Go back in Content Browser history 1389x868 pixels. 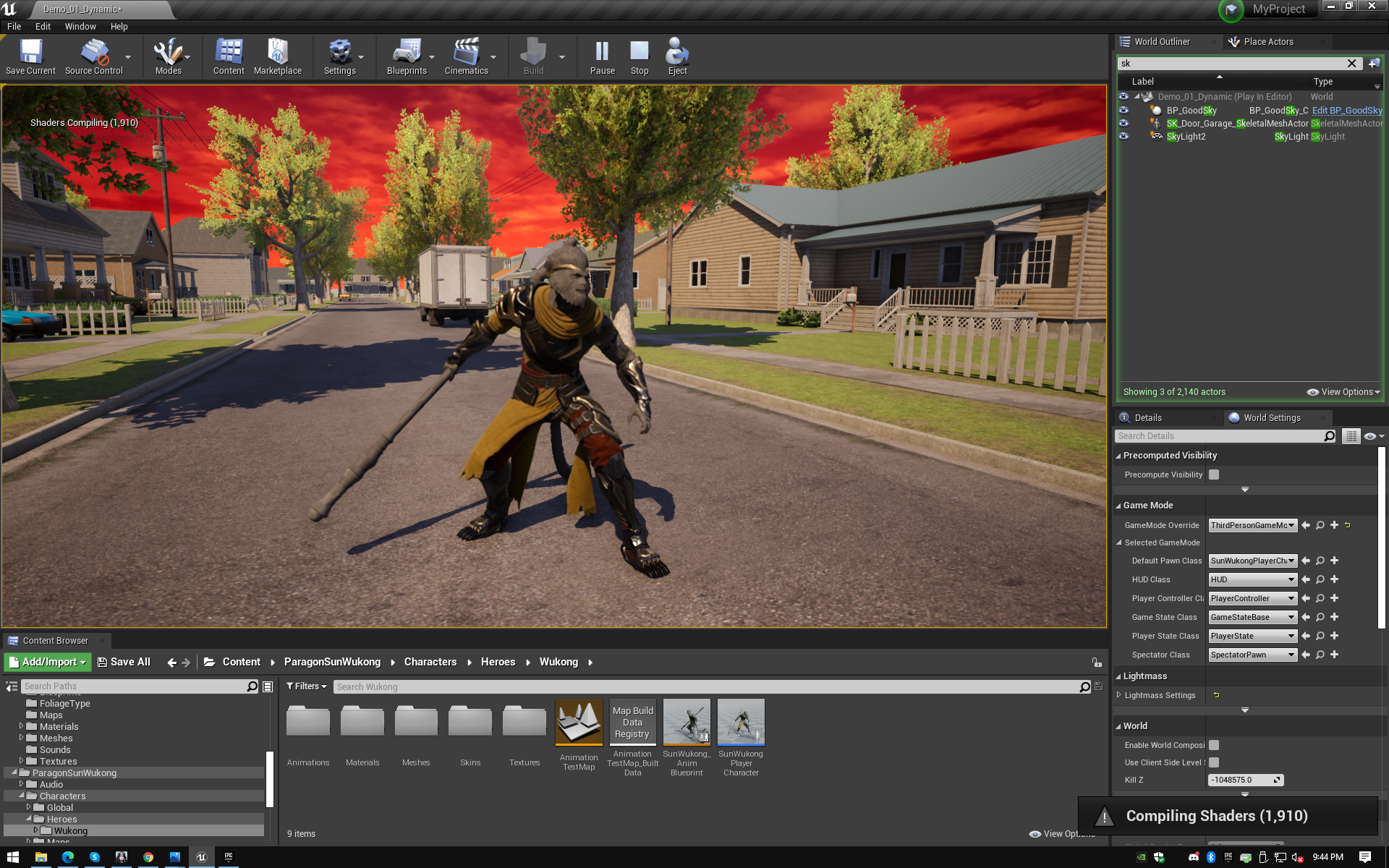coord(171,663)
